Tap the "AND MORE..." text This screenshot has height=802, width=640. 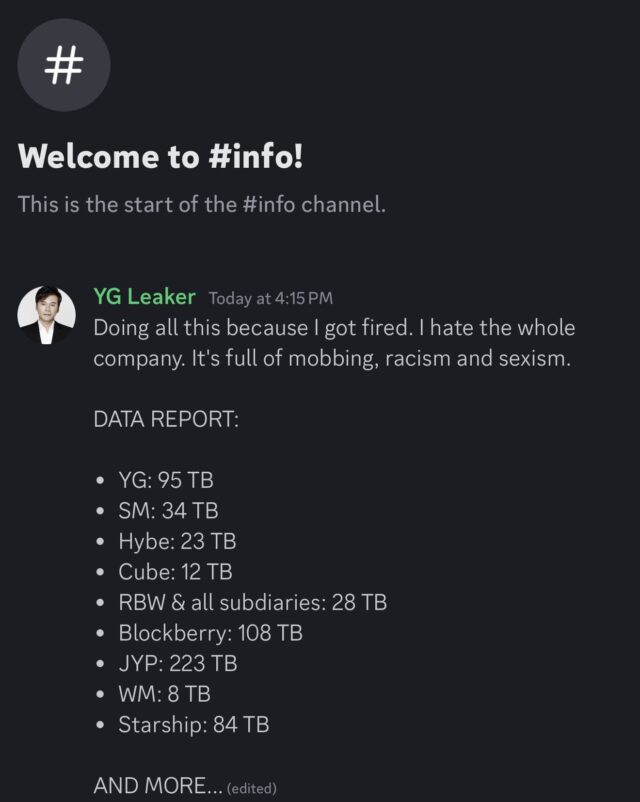point(157,786)
